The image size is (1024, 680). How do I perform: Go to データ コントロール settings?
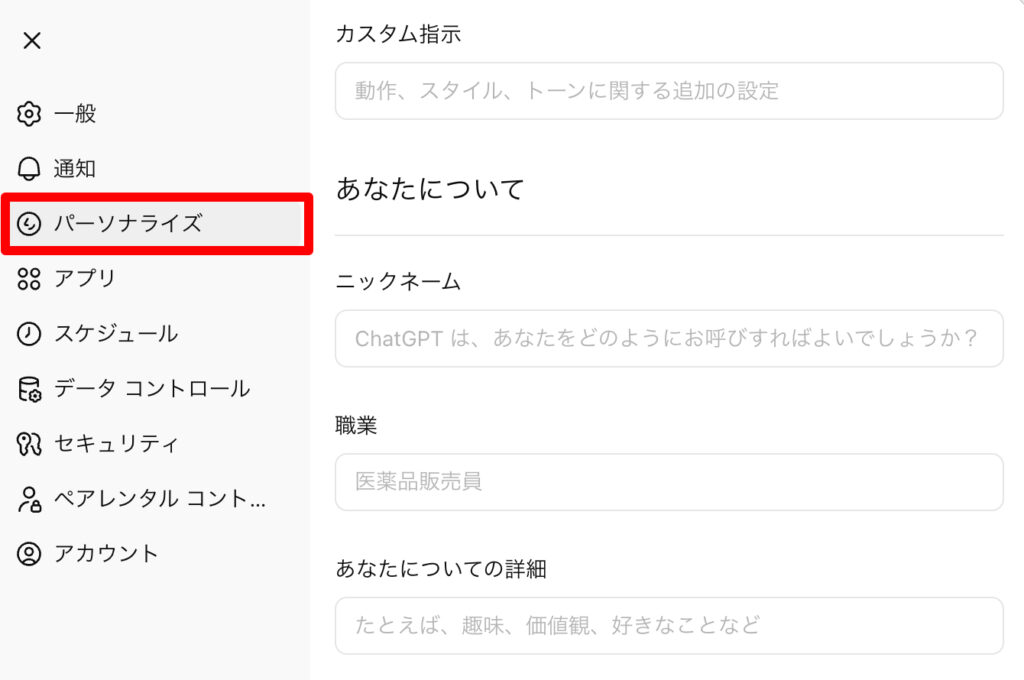pyautogui.click(x=152, y=389)
